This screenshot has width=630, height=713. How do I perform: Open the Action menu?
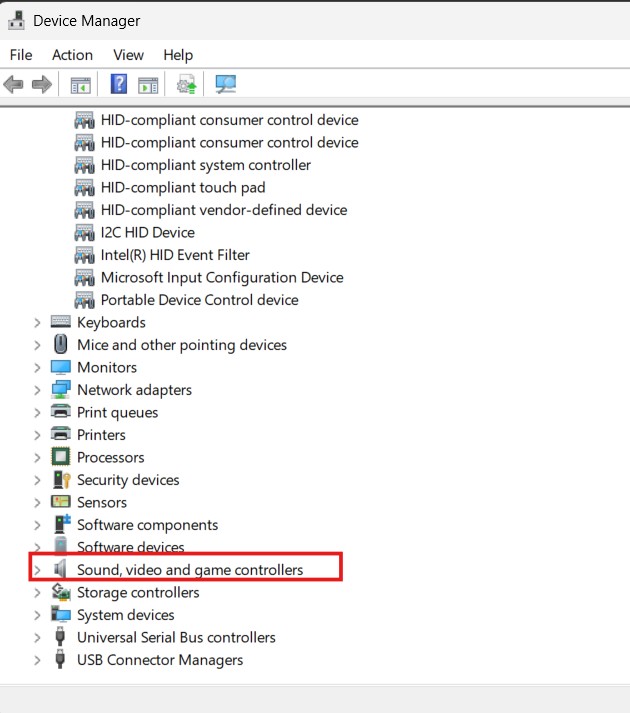72,55
